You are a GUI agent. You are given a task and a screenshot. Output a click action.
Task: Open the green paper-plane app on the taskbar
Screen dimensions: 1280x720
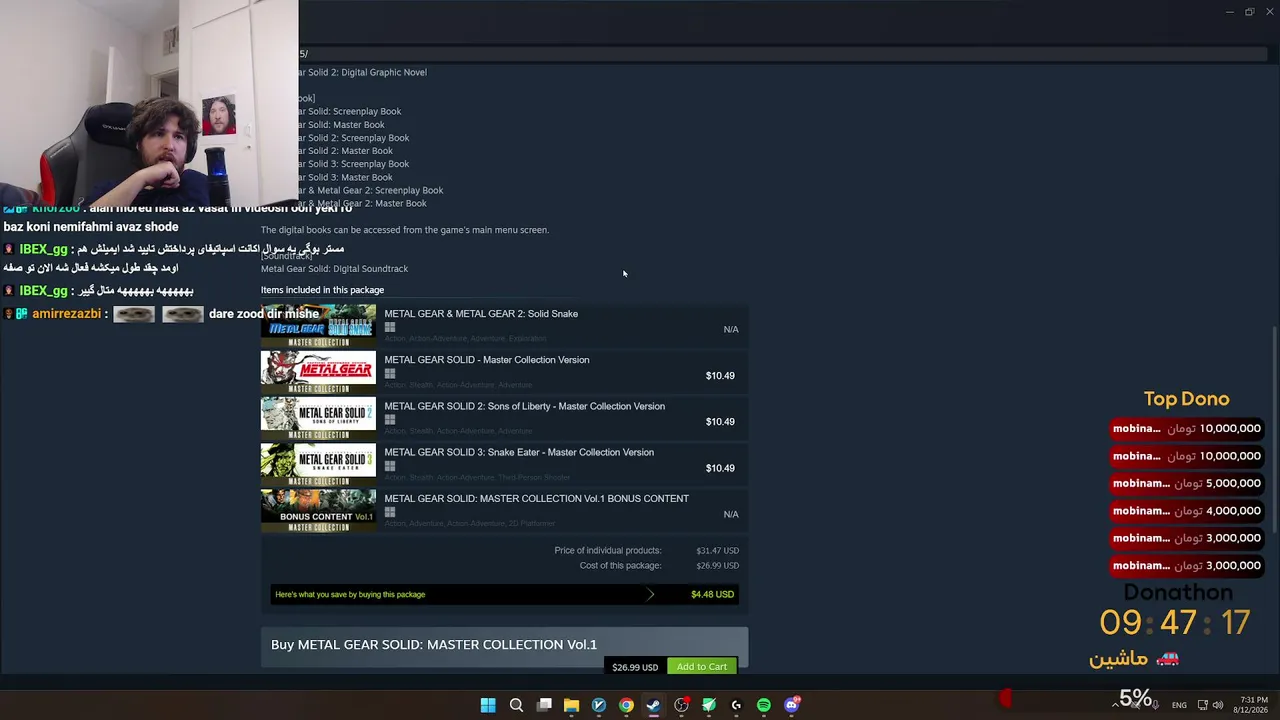tap(709, 705)
